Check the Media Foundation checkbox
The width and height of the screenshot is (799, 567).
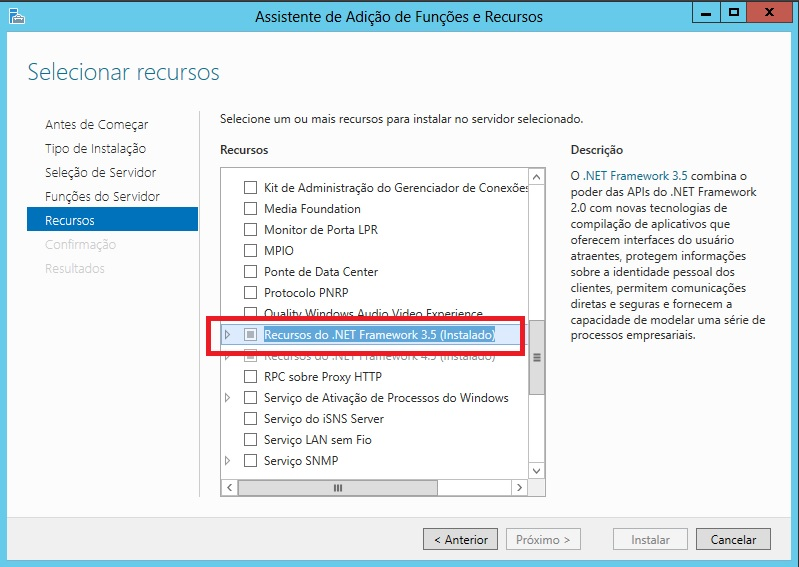click(251, 209)
